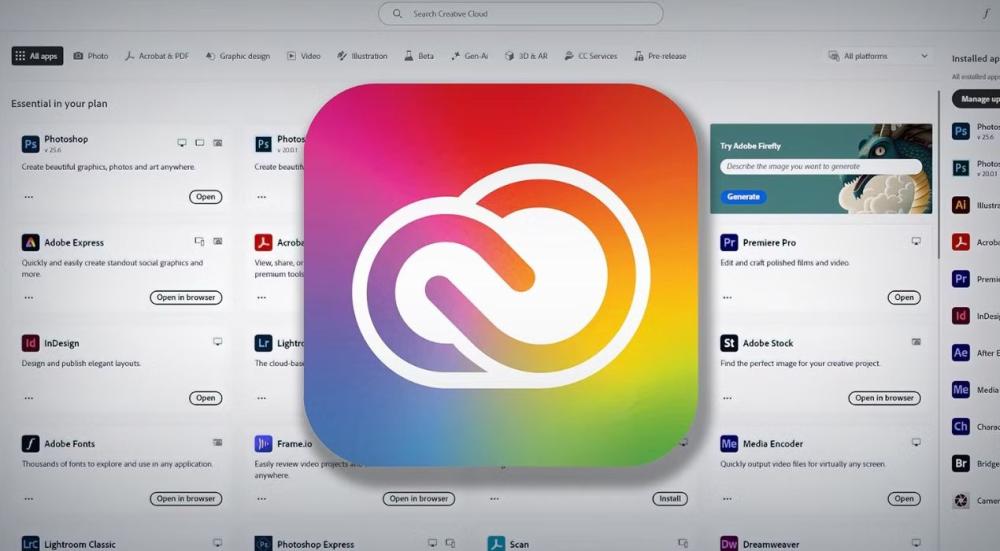The width and height of the screenshot is (1000, 551).
Task: Select the All apps tab
Action: (x=37, y=56)
